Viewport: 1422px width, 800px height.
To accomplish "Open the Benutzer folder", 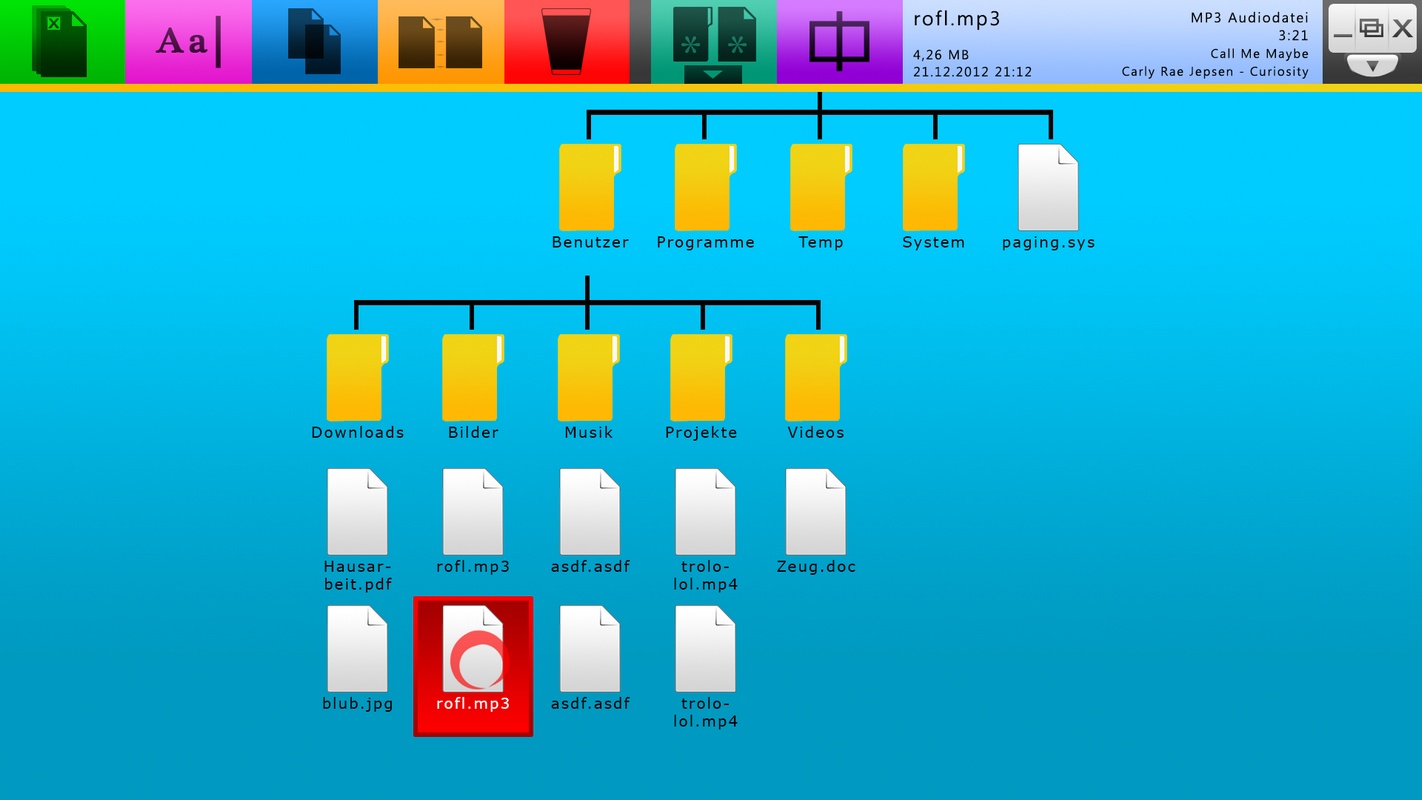I will tap(589, 188).
